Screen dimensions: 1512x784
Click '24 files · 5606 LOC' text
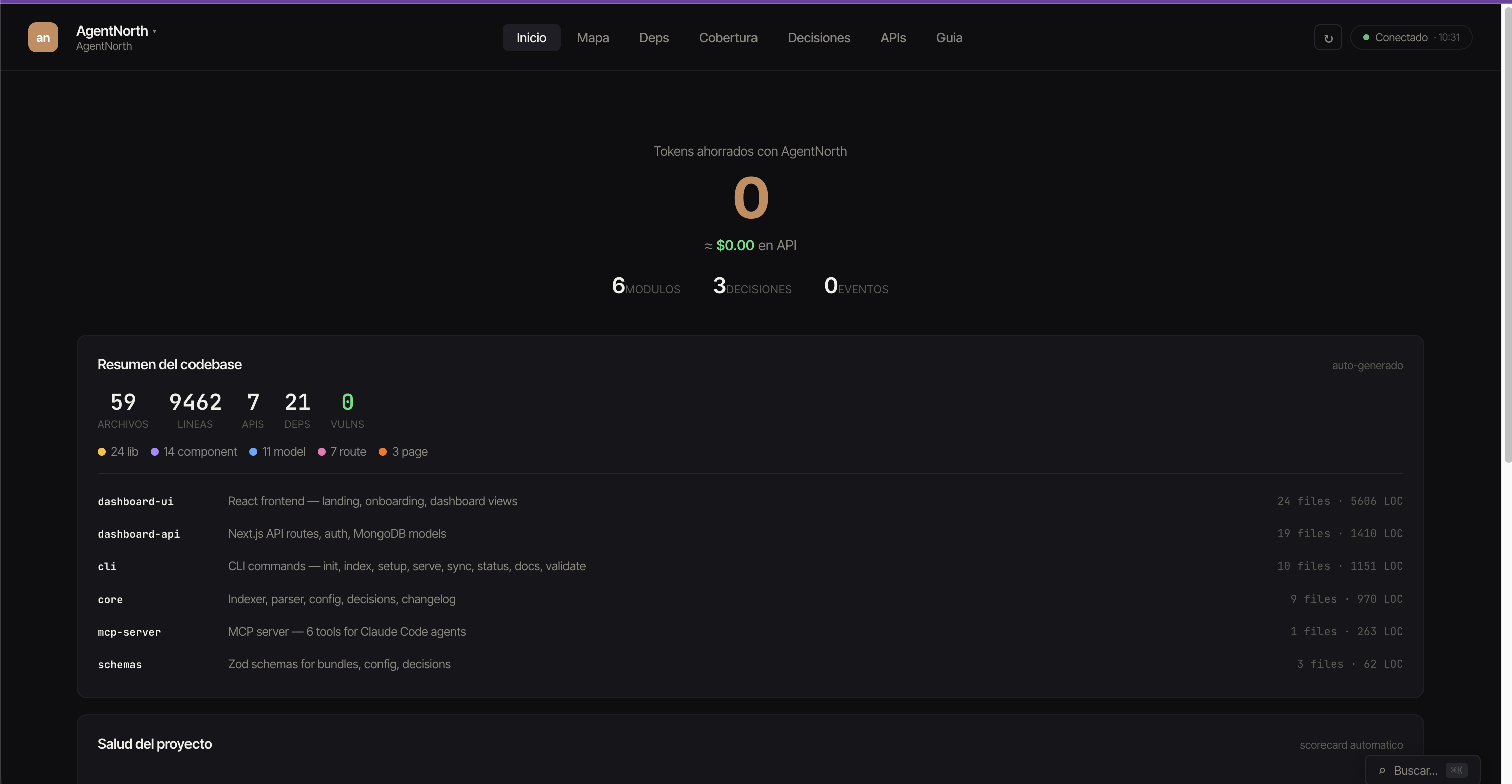[x=1340, y=501]
